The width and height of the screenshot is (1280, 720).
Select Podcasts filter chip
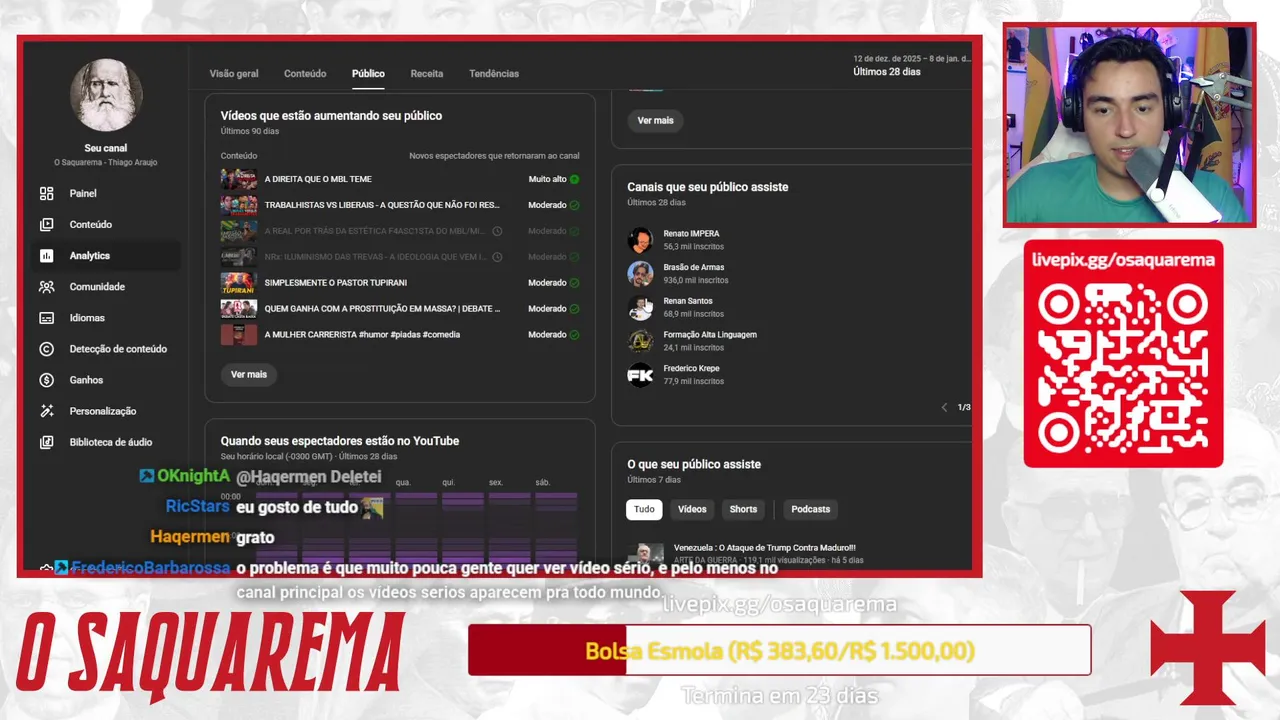click(810, 509)
